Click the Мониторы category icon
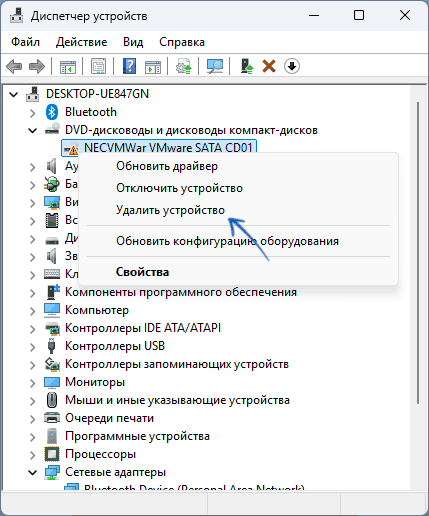This screenshot has width=429, height=516. 52,382
